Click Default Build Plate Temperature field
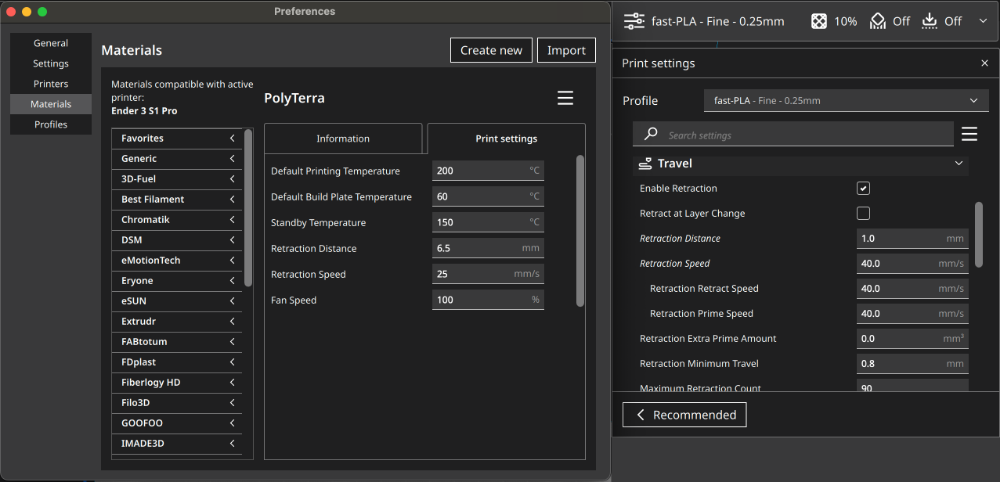The height and width of the screenshot is (482, 1000). point(488,196)
